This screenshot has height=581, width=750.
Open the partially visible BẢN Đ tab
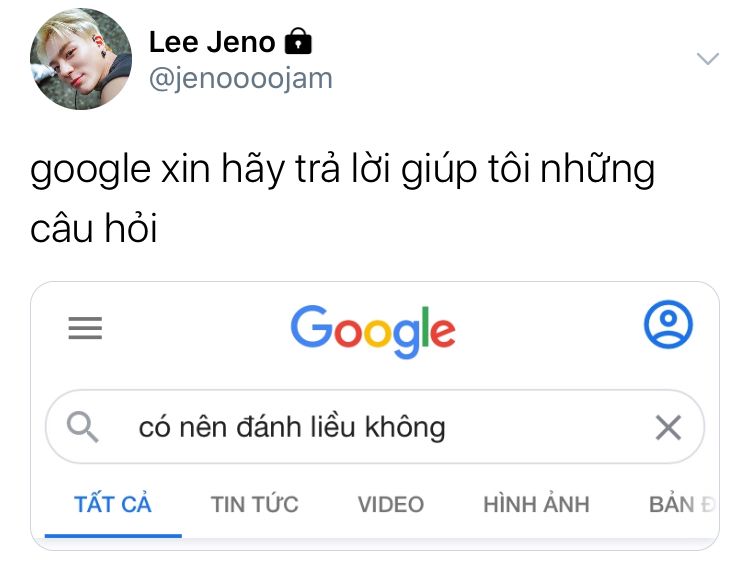click(x=682, y=504)
